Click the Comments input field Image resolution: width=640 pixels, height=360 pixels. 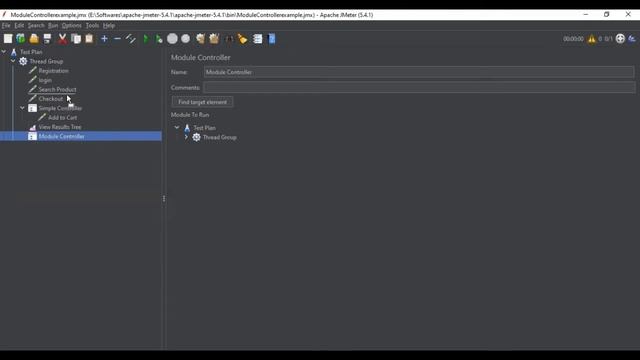click(x=419, y=87)
